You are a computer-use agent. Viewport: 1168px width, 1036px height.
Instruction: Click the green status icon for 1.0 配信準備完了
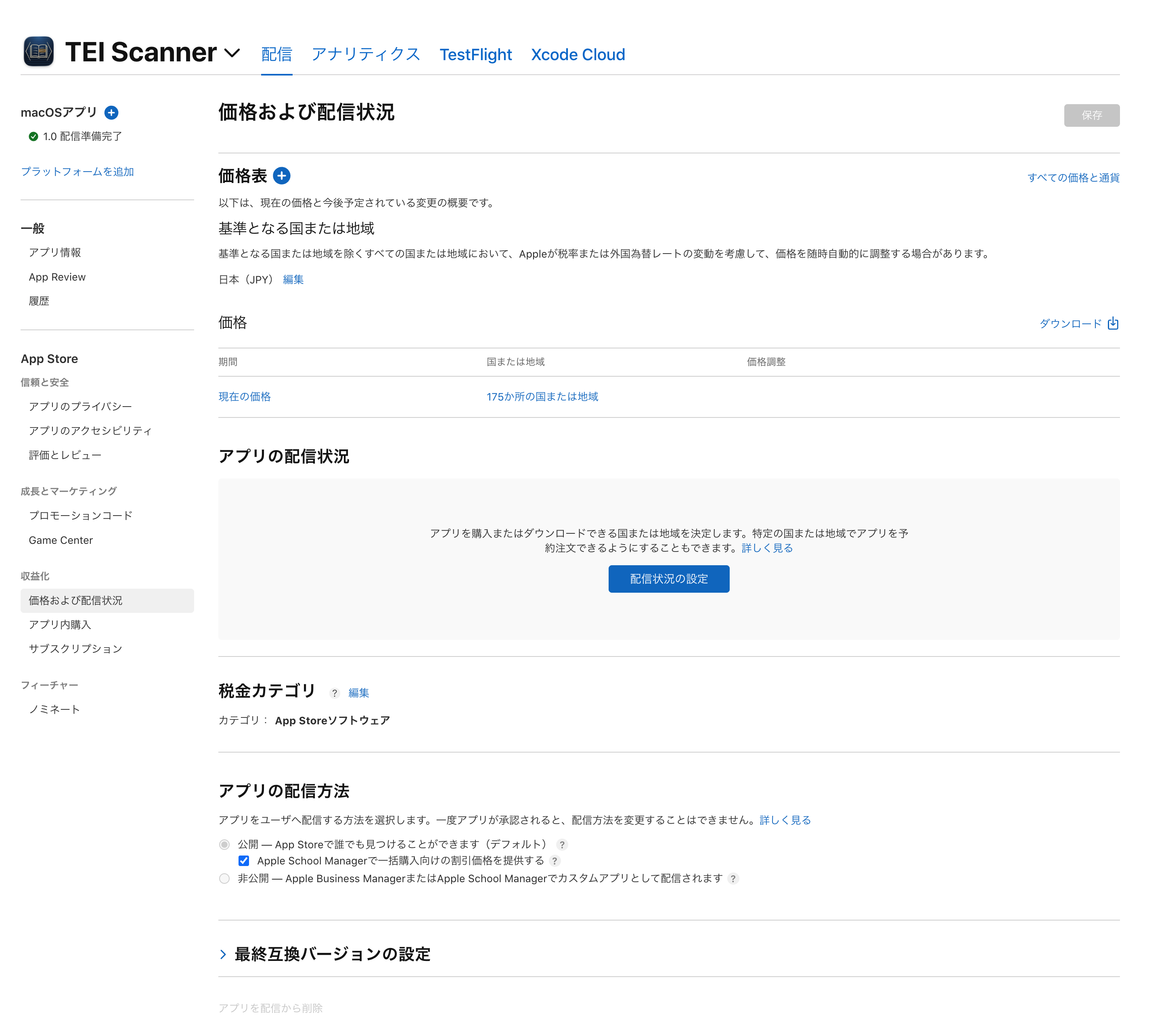(x=34, y=136)
